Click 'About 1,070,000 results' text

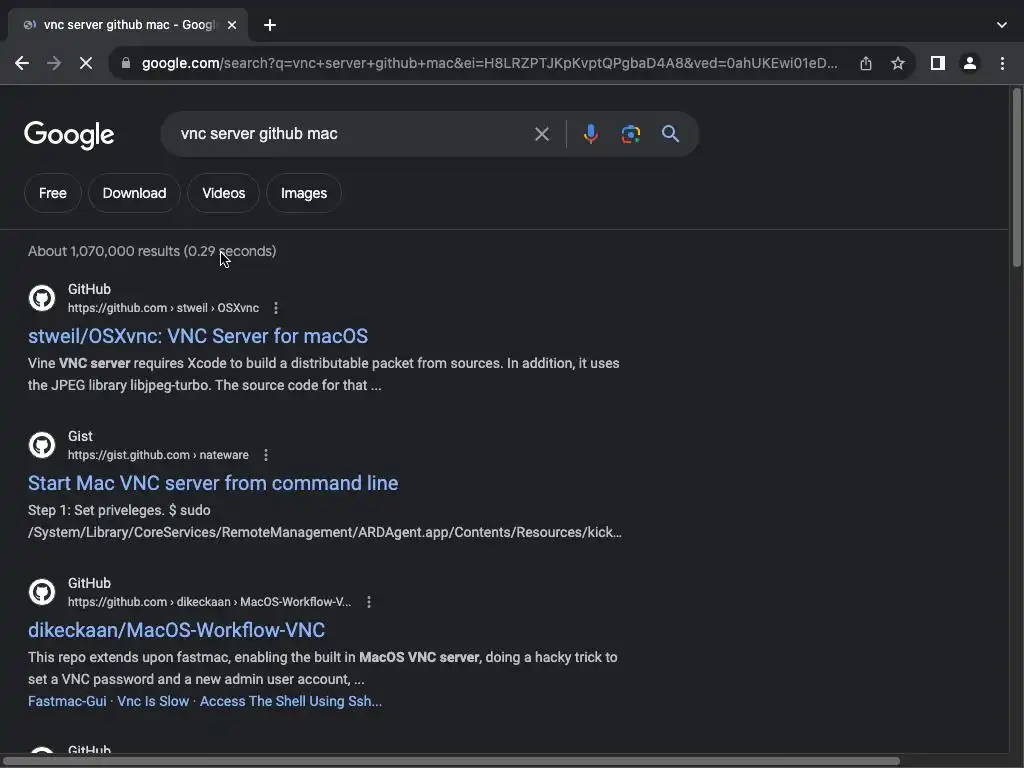(152, 251)
